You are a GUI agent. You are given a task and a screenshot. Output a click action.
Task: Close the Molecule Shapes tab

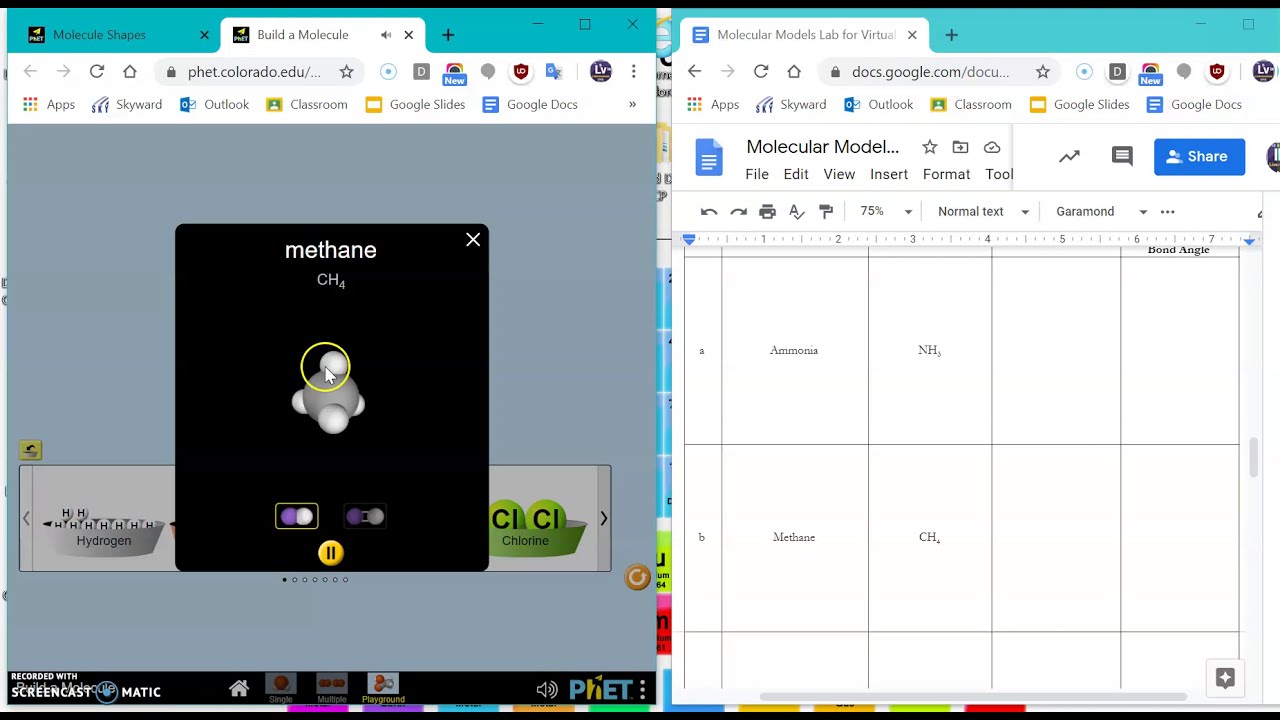click(x=204, y=35)
